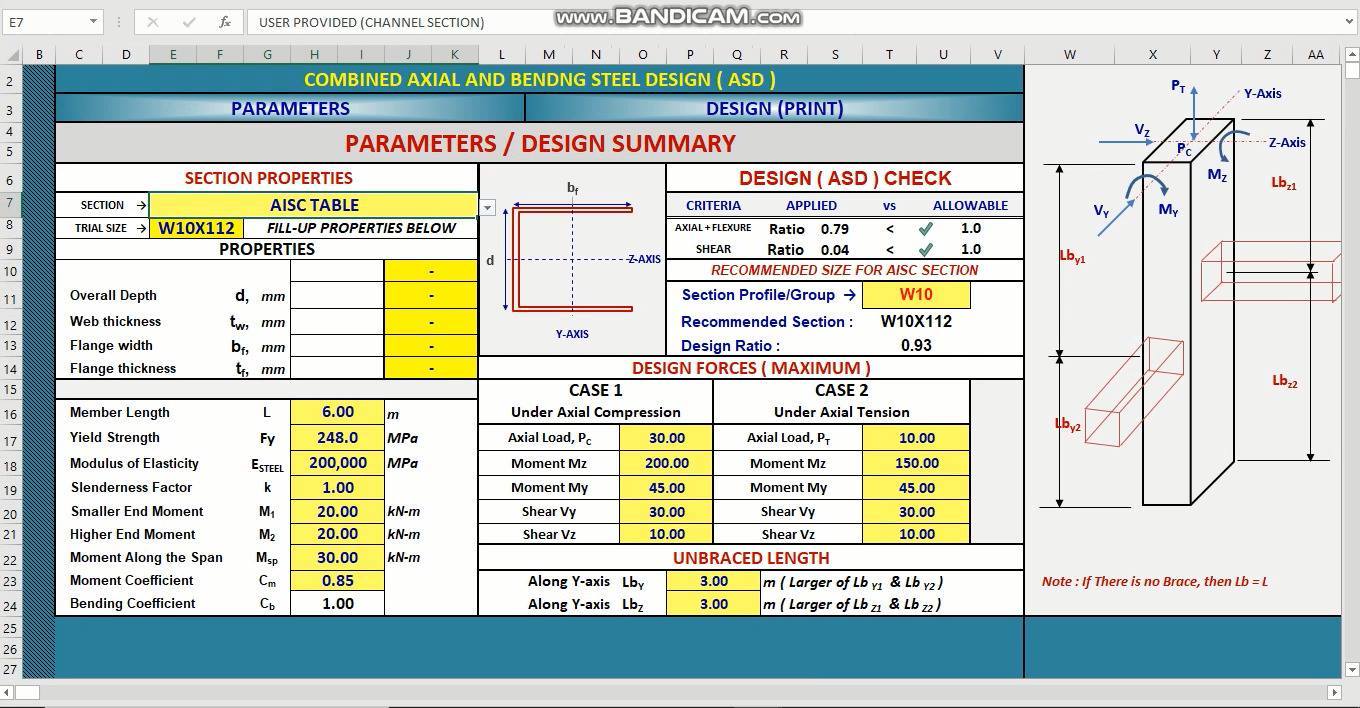Viewport: 1360px width, 708px height.
Task: Select Case 1 Moment Mz value 200.00
Action: (x=666, y=463)
